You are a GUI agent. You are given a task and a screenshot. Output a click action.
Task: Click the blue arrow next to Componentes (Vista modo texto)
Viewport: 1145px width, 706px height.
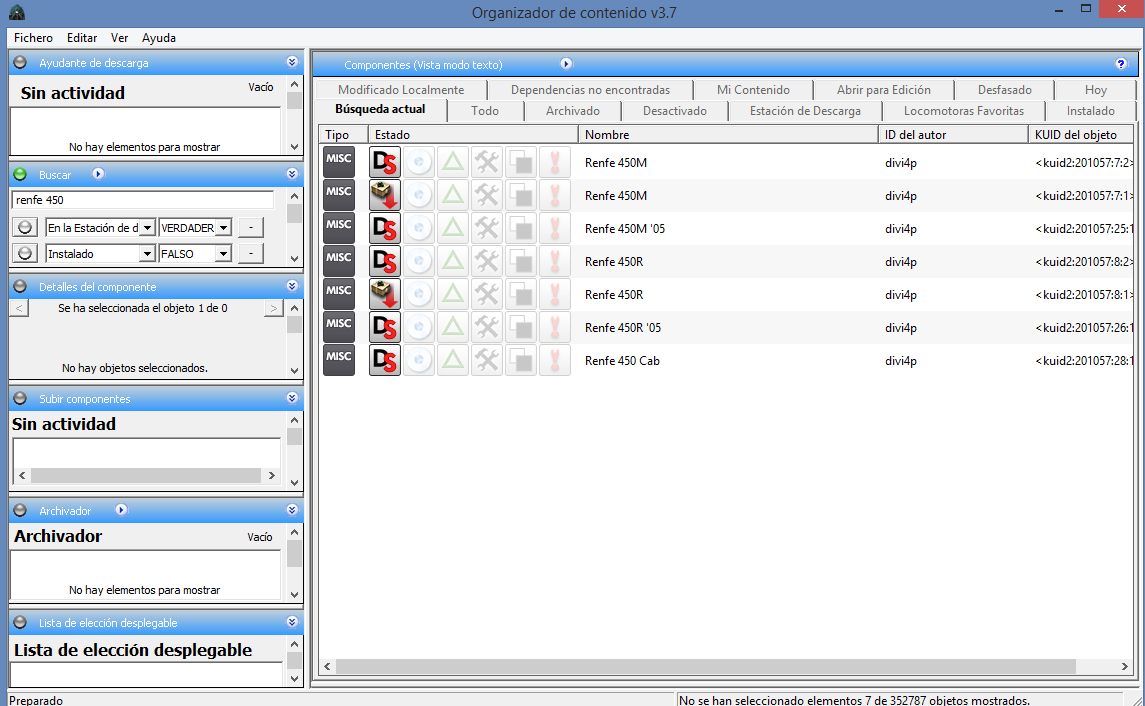pyautogui.click(x=566, y=64)
